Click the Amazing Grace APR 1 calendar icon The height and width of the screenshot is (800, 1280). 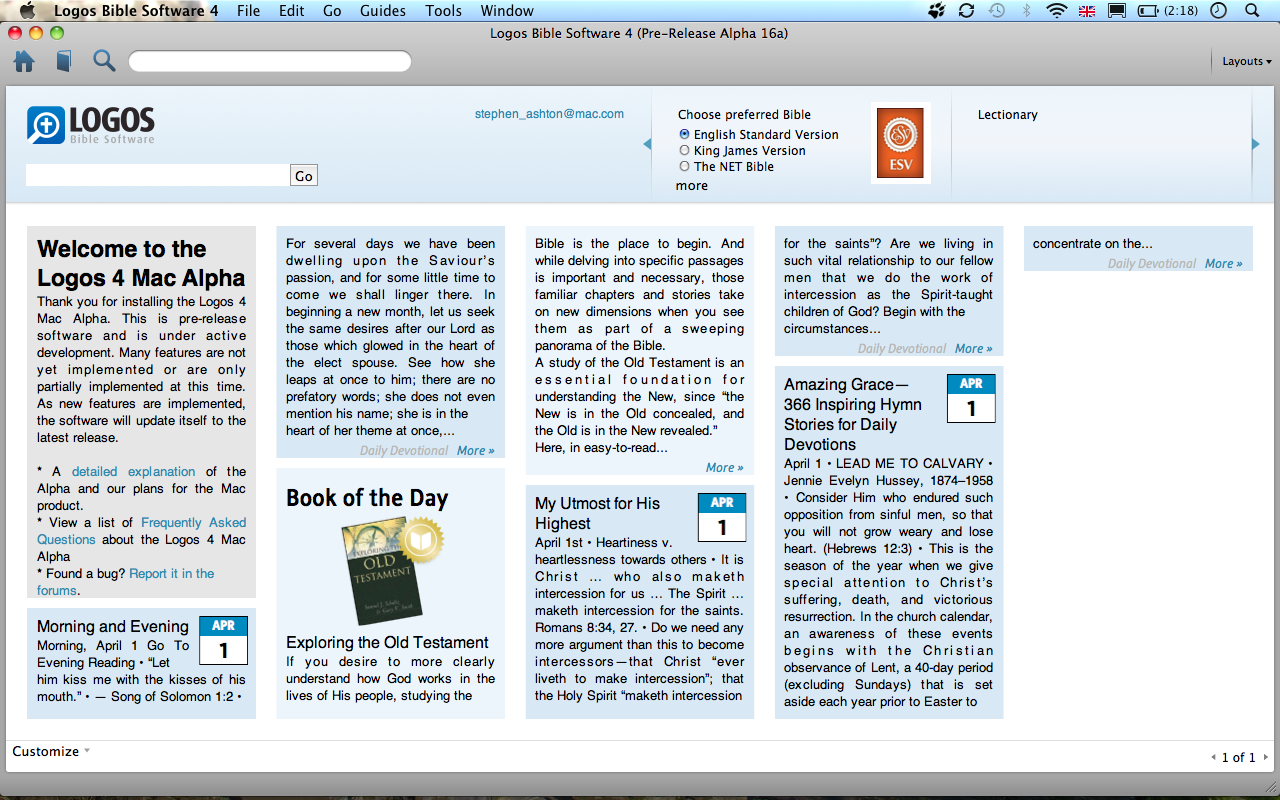[x=971, y=399]
